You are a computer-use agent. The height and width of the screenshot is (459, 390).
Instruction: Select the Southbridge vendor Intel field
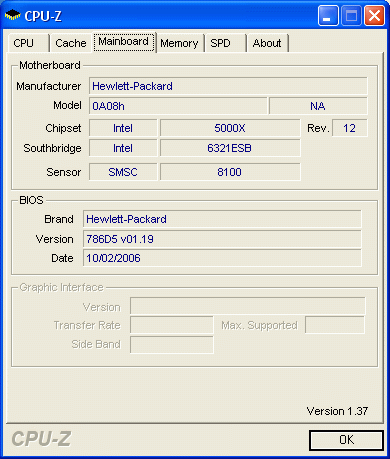123,148
